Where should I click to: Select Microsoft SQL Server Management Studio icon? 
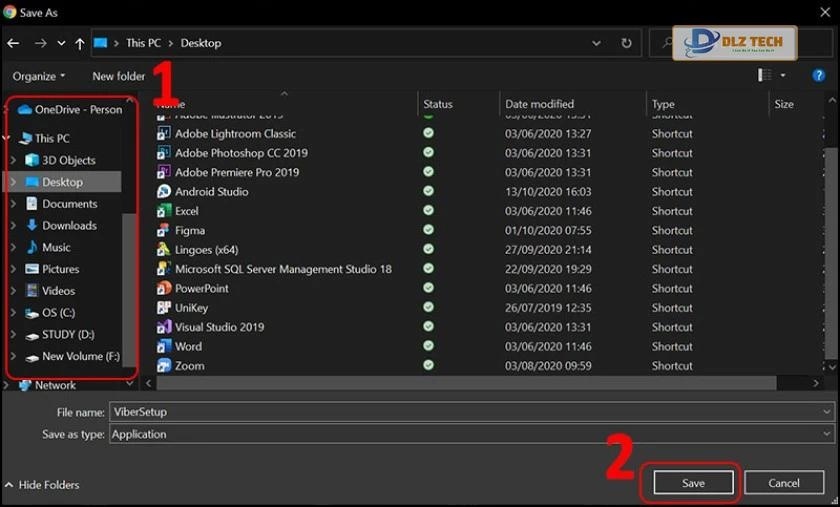pyautogui.click(x=164, y=269)
